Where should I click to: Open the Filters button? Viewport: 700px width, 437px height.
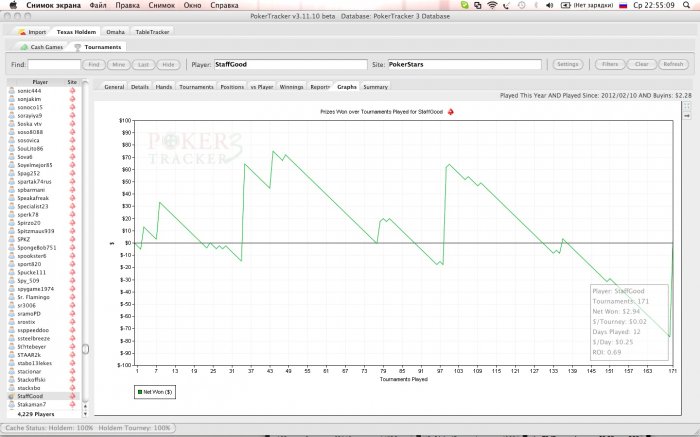click(610, 64)
